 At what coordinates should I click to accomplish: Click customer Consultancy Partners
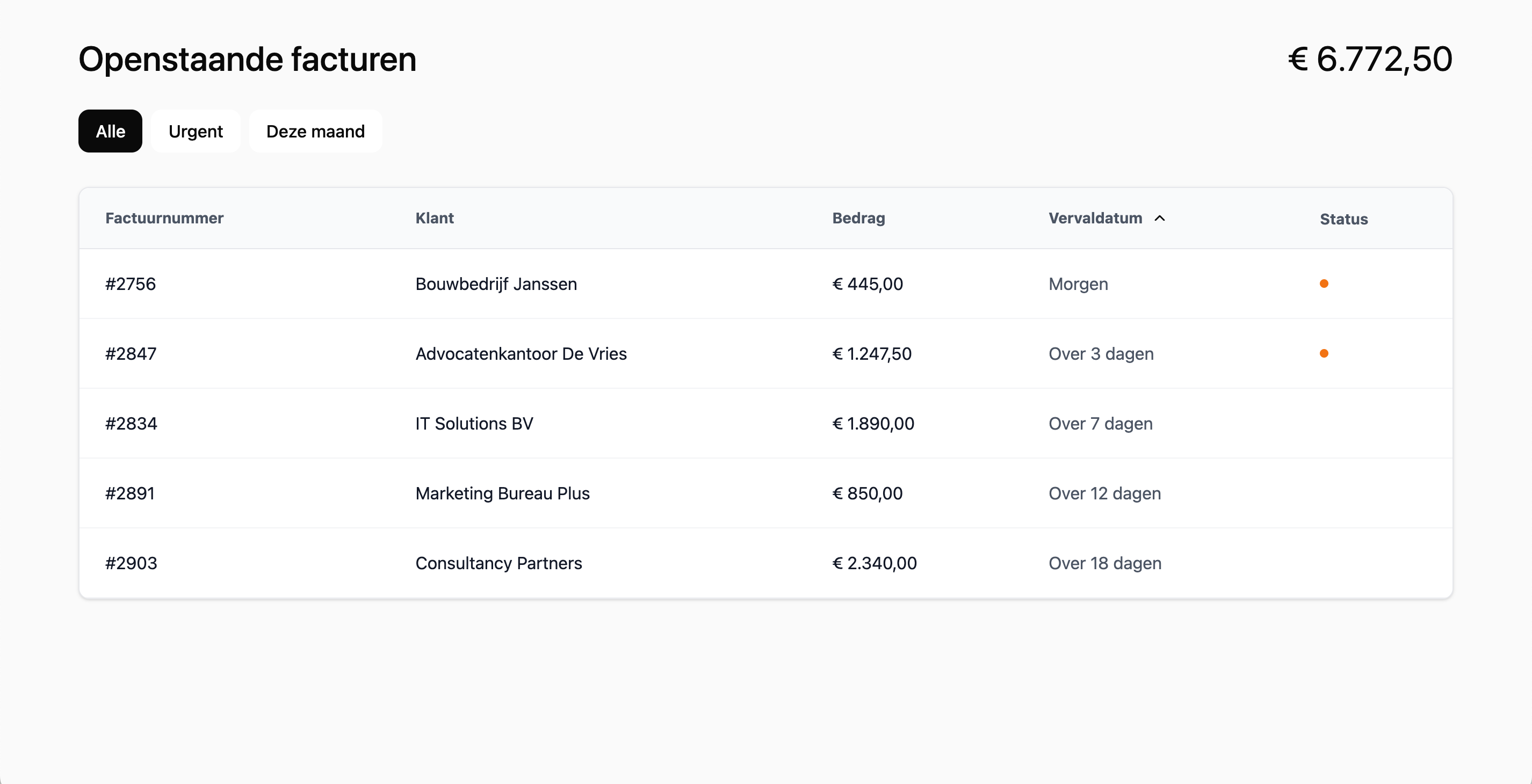(x=498, y=563)
